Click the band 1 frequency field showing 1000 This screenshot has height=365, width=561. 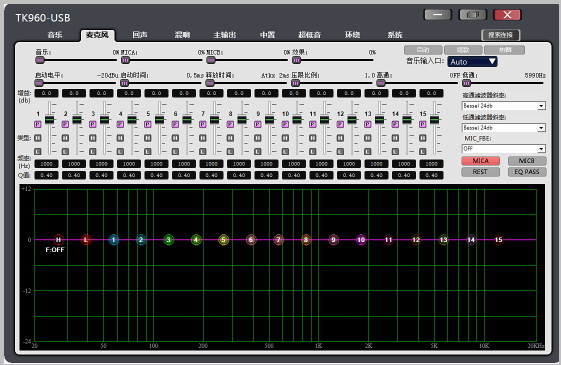47,164
